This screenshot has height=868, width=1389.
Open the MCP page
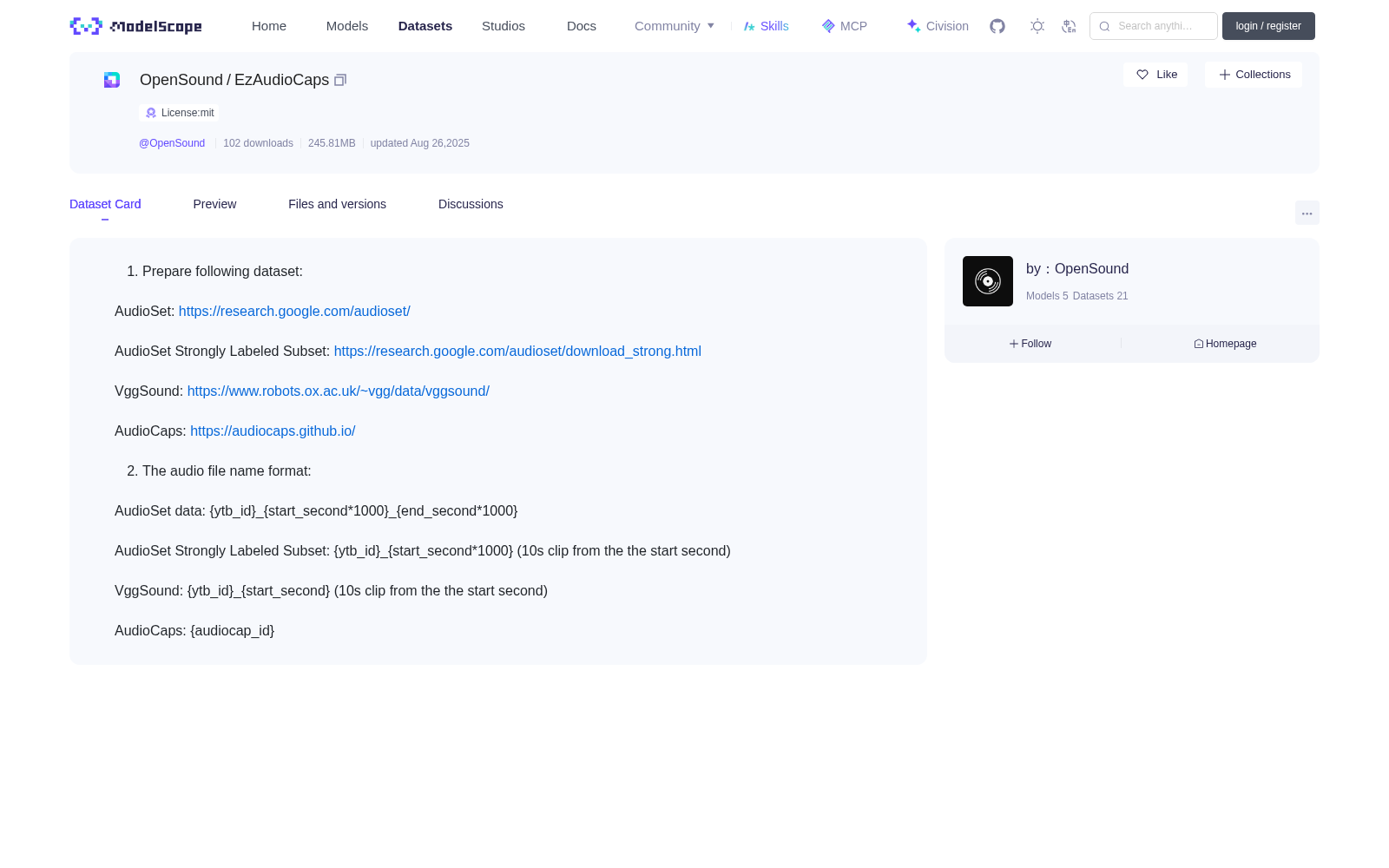pos(845,26)
